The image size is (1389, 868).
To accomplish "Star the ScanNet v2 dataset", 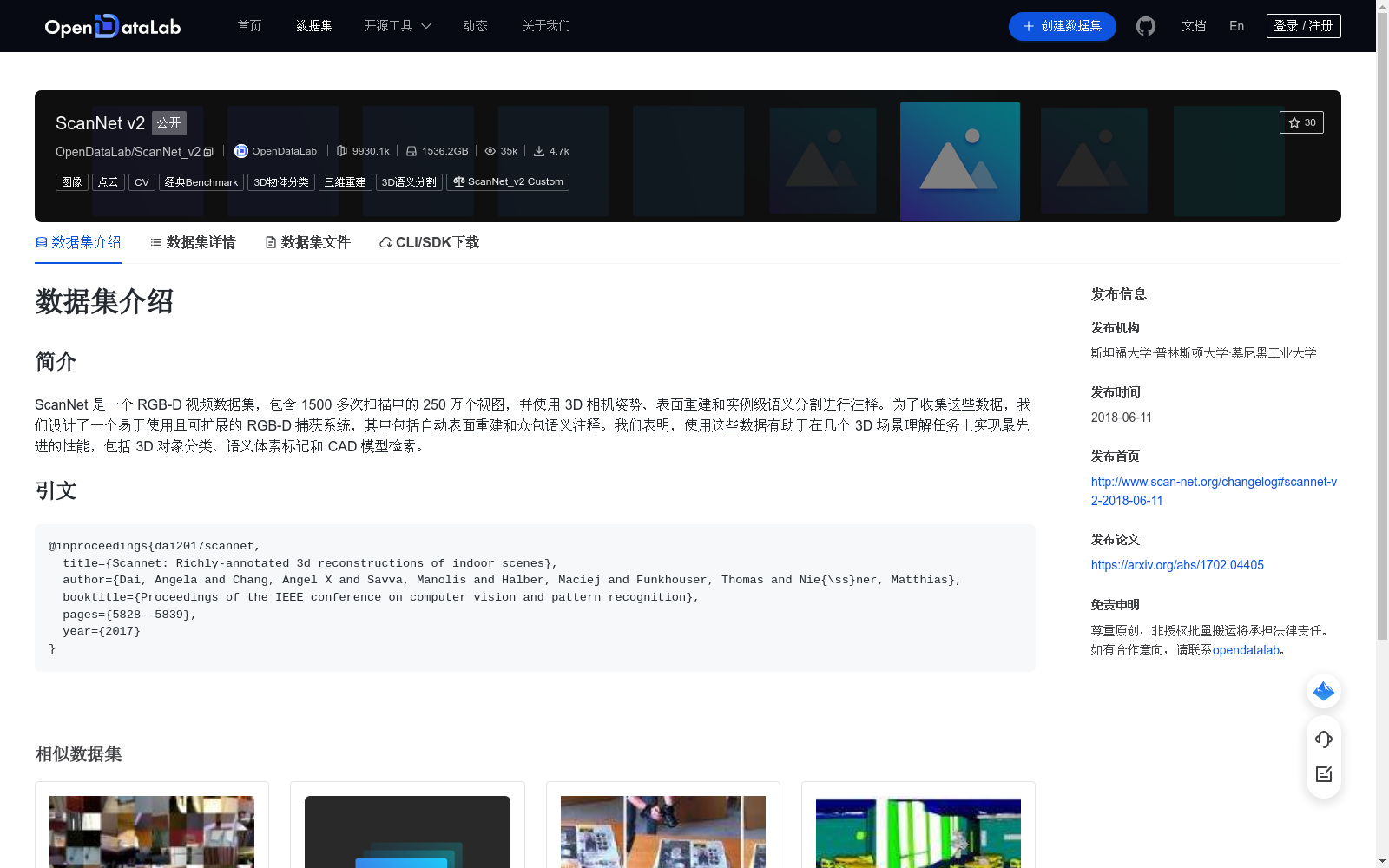I will tap(1301, 122).
